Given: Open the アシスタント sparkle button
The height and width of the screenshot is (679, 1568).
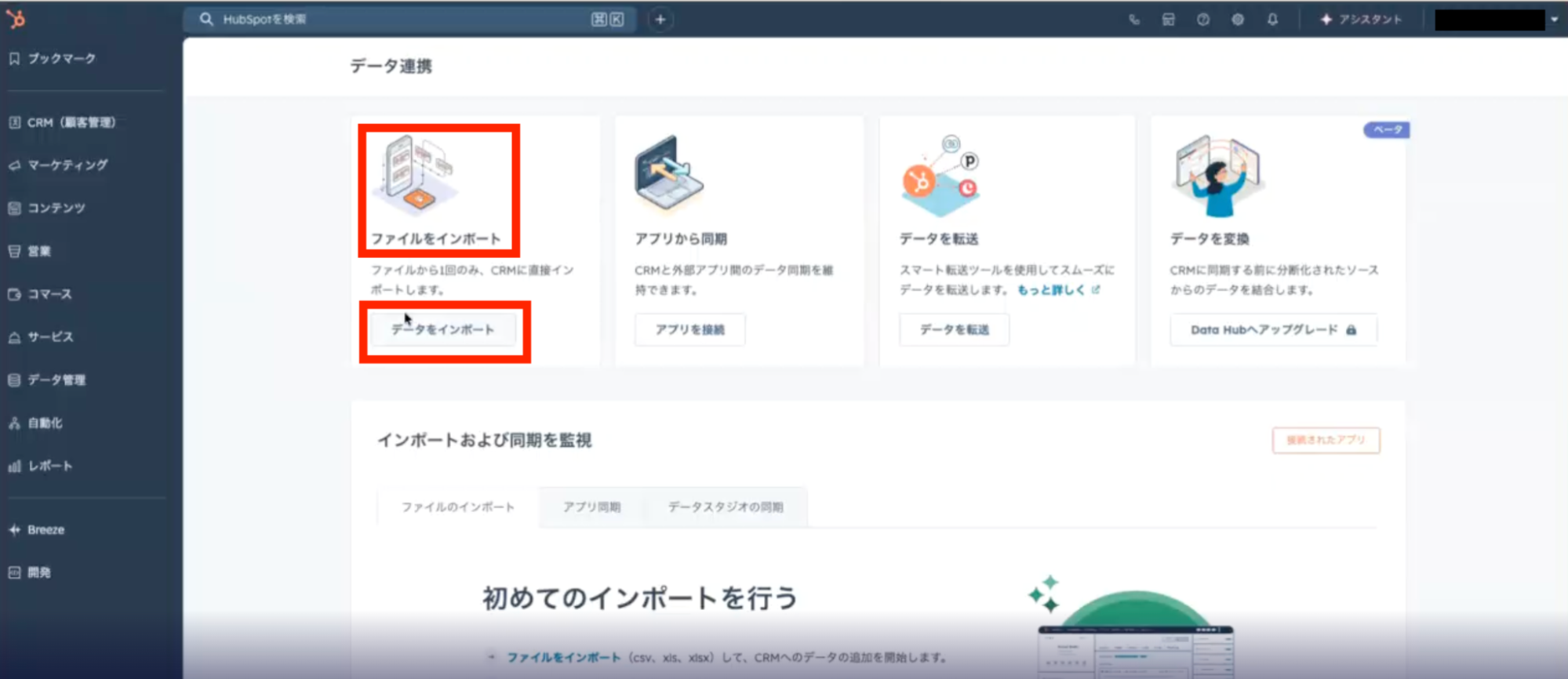Looking at the screenshot, I should (x=1361, y=20).
